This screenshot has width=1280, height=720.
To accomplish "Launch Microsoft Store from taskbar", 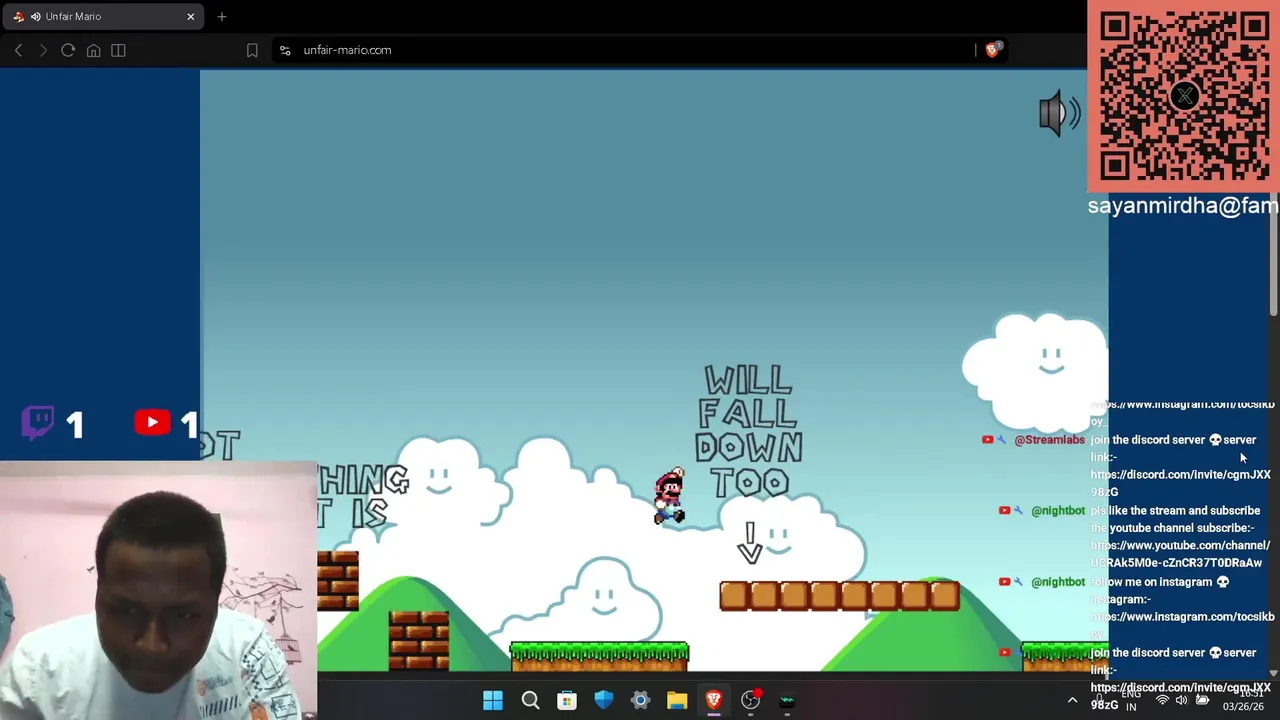I will coord(567,701).
